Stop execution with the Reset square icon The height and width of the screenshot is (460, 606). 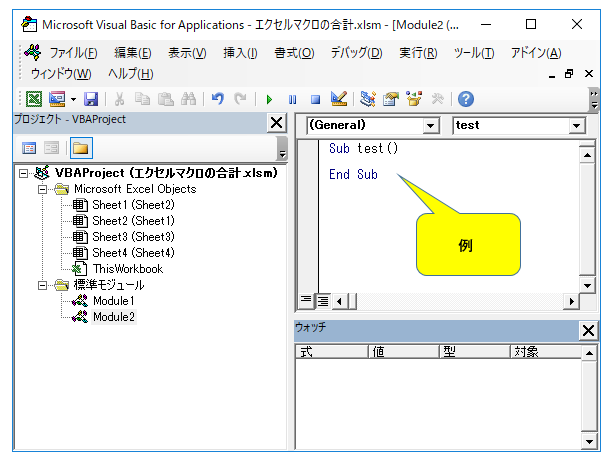[x=315, y=100]
